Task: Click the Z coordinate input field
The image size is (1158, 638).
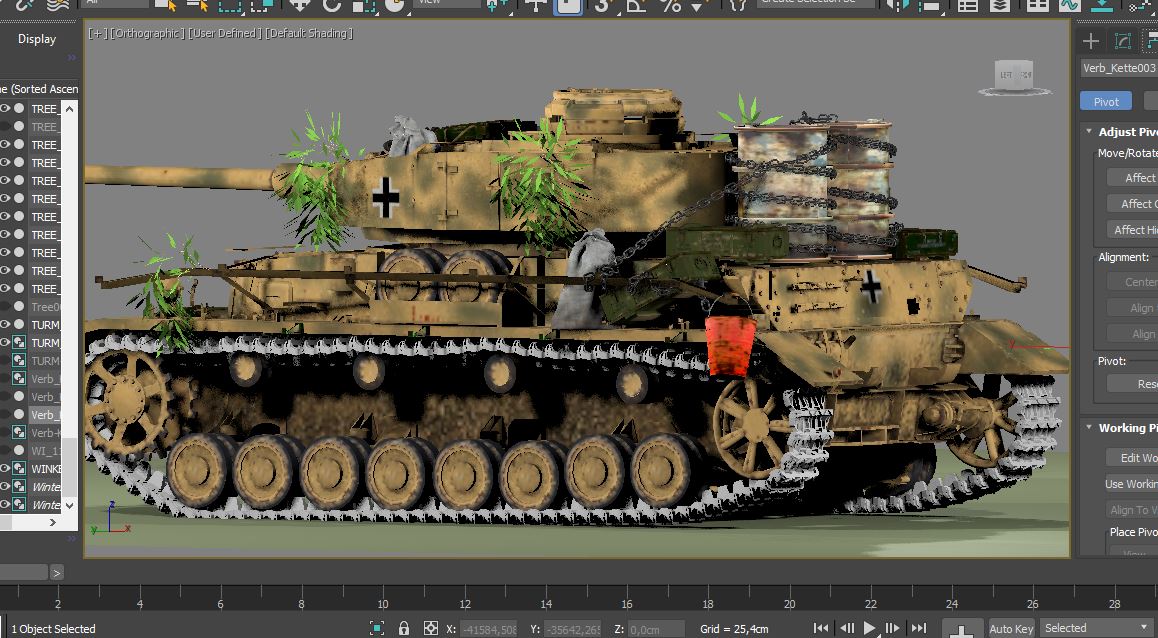Action: click(656, 629)
